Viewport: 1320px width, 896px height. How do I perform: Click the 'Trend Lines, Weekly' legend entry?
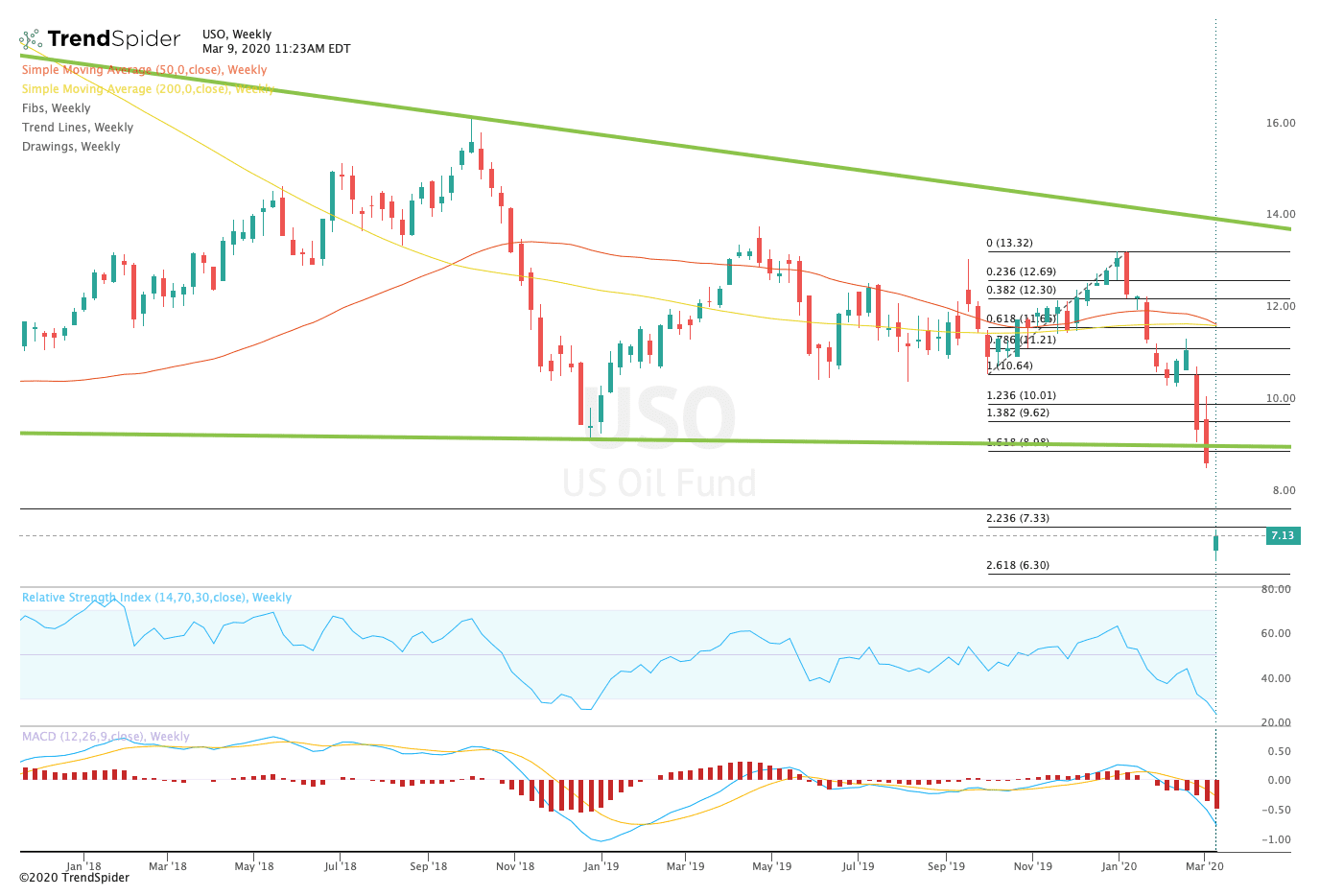(x=78, y=128)
